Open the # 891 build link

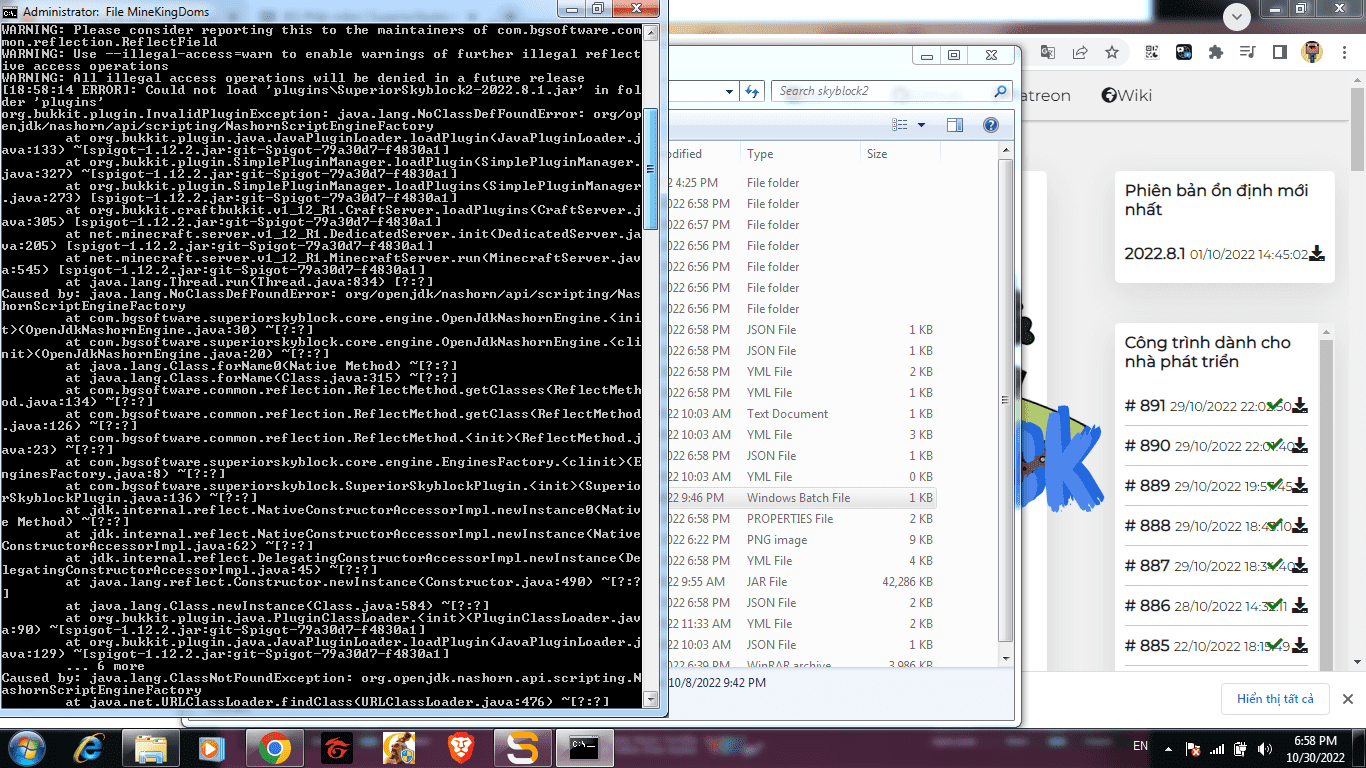click(x=1145, y=405)
